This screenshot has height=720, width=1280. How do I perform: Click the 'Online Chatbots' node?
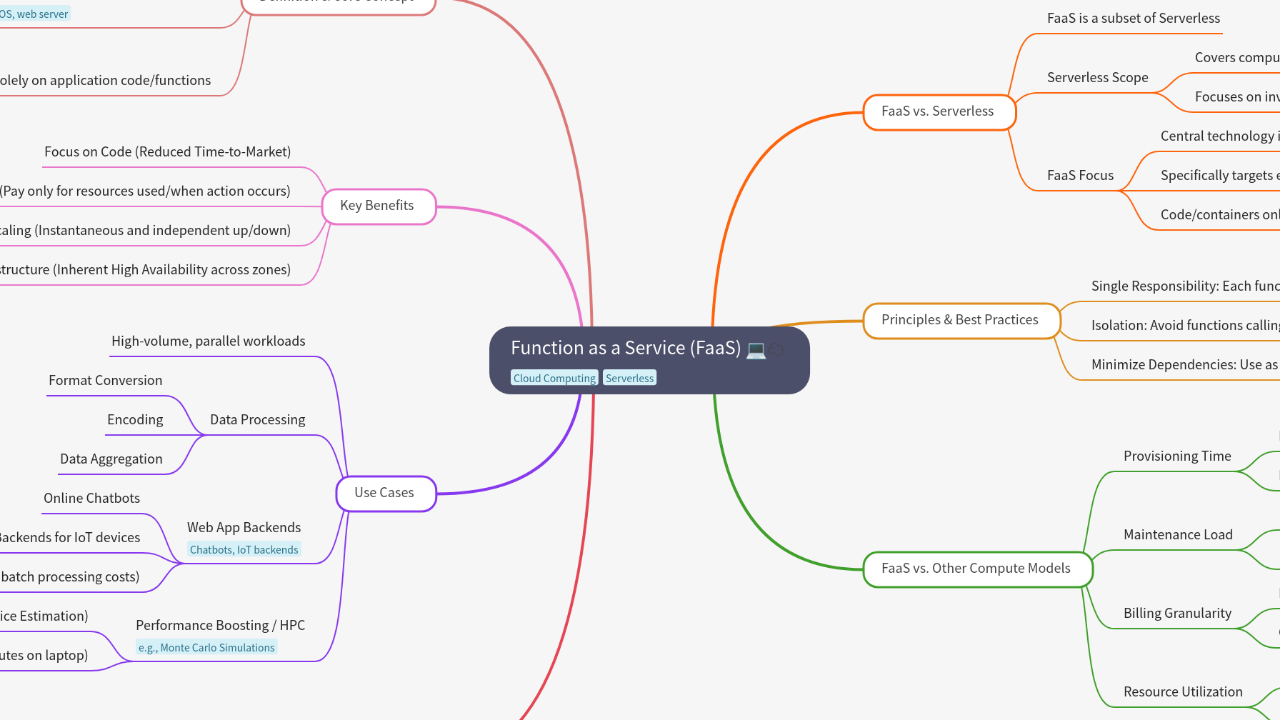click(x=92, y=497)
